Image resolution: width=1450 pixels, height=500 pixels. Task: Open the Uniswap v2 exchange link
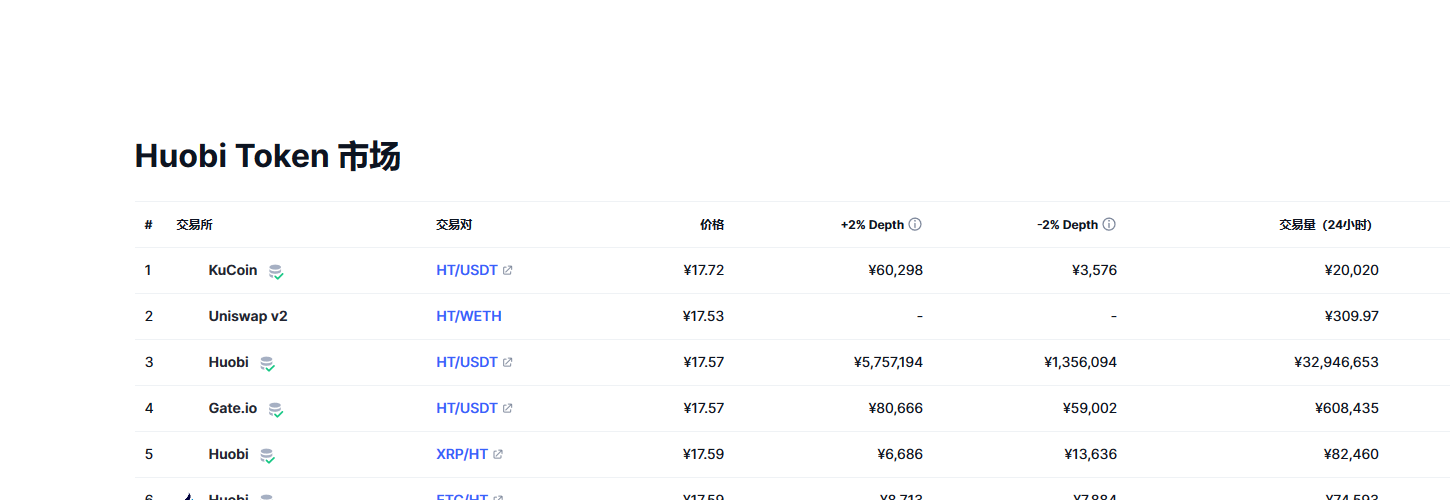pyautogui.click(x=248, y=316)
